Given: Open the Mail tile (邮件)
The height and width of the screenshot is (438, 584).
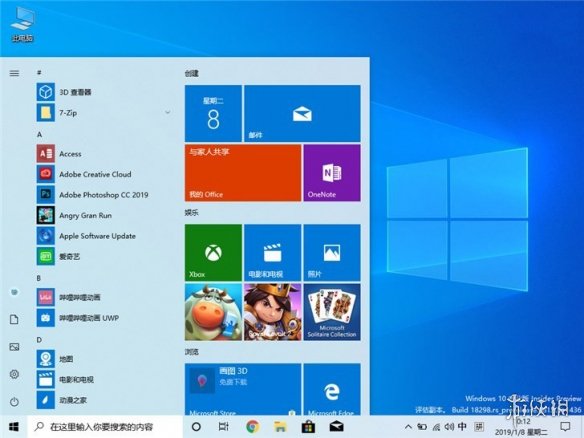Looking at the screenshot, I should (x=302, y=113).
